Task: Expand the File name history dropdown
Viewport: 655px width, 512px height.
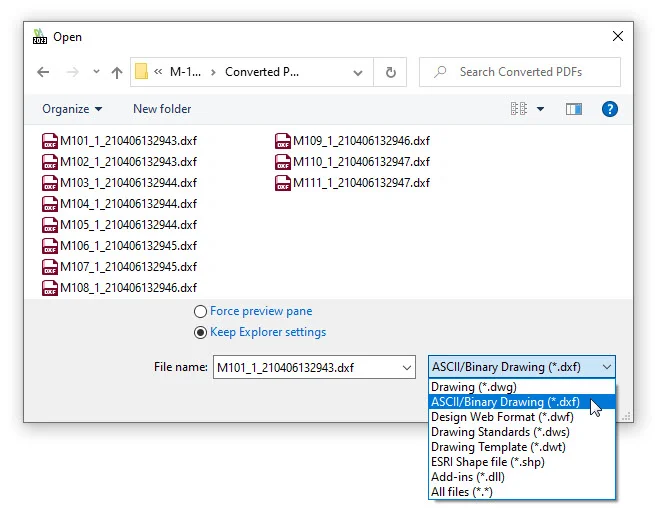Action: pos(406,367)
